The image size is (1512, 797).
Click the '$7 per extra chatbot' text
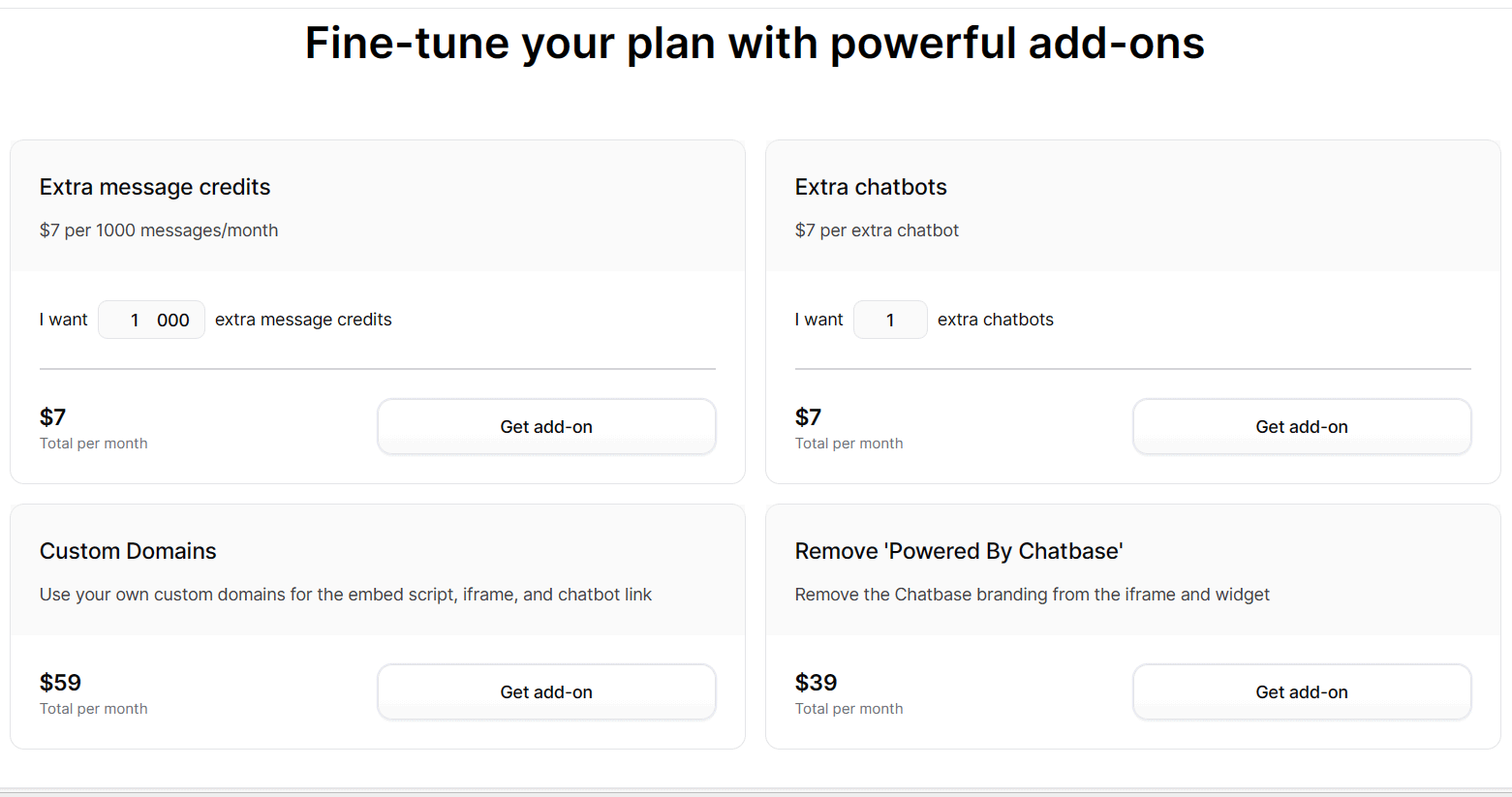(877, 230)
